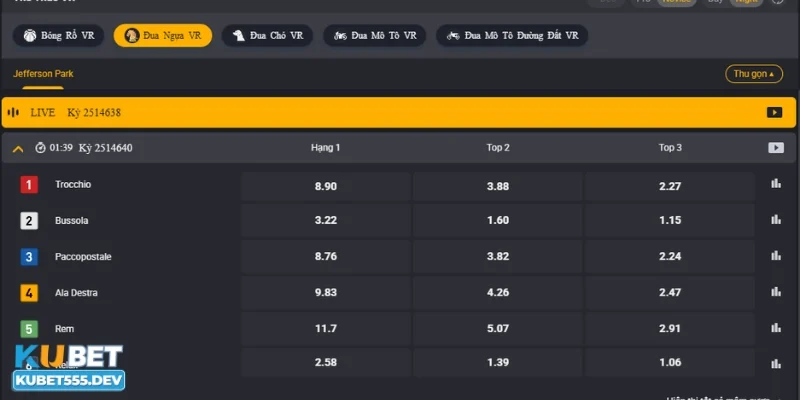Click the live signal icon beside LIVE
This screenshot has height=400, width=800.
(x=14, y=113)
